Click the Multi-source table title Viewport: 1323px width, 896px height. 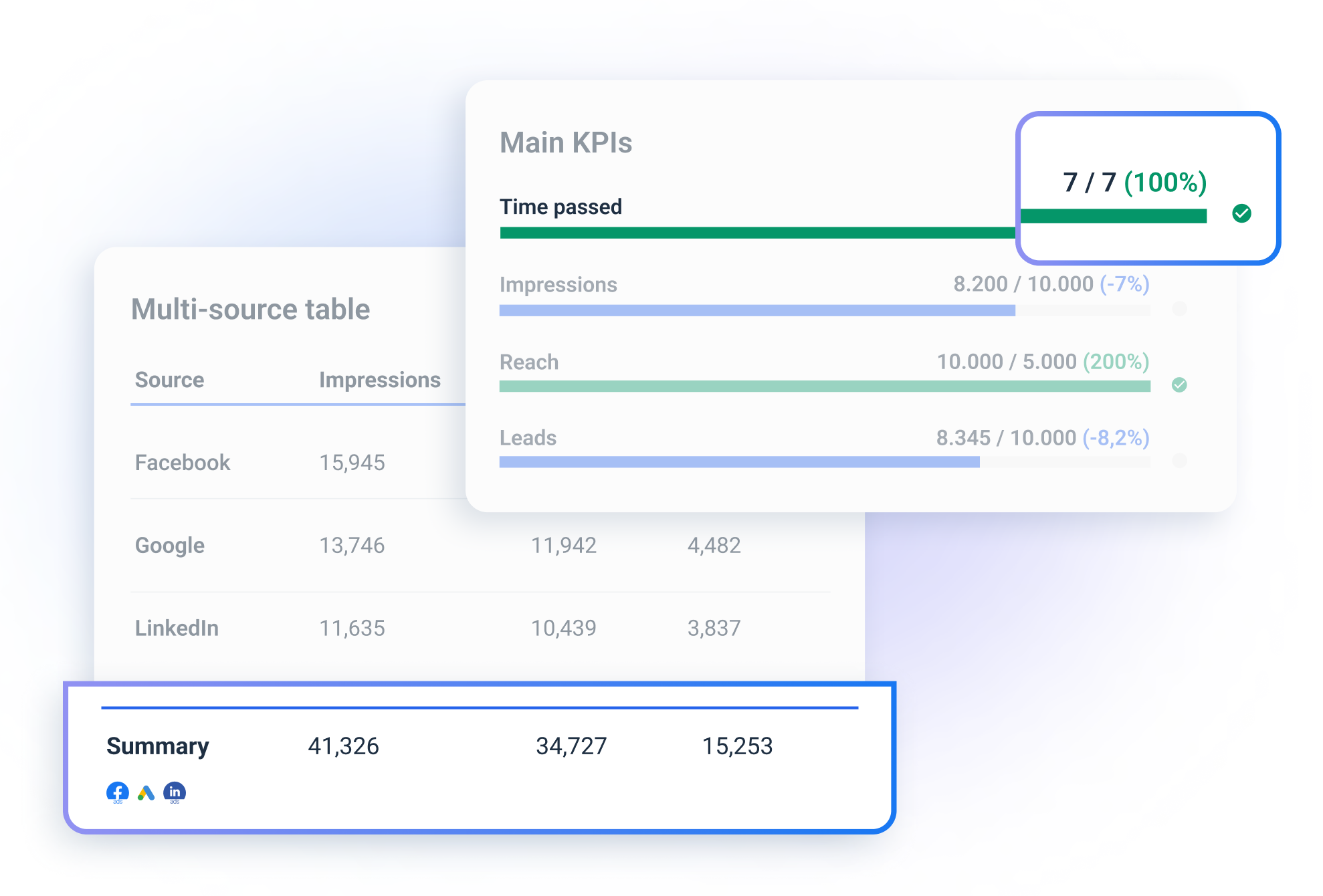250,310
